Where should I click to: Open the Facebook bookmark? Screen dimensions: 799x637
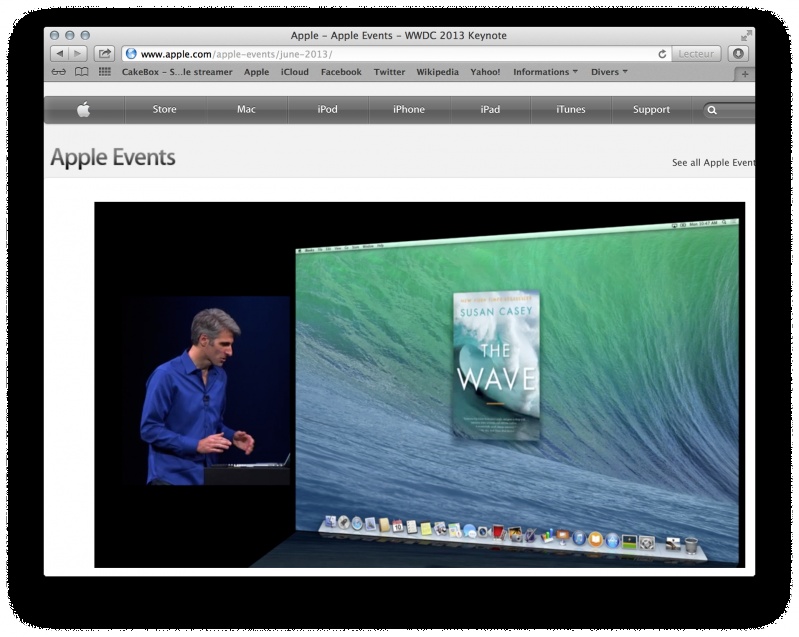[341, 72]
